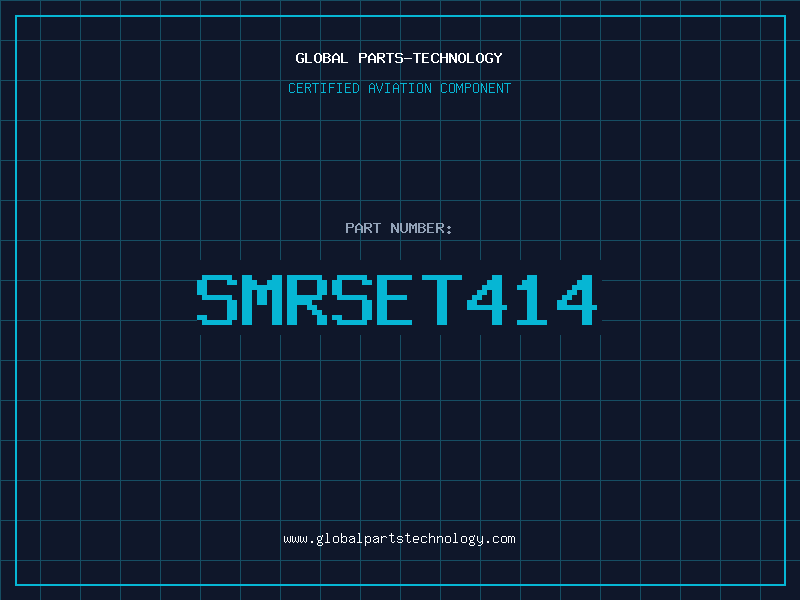
Task: Click the GLOBAL PARTS-TECHNOLOGY title
Action: click(x=399, y=58)
